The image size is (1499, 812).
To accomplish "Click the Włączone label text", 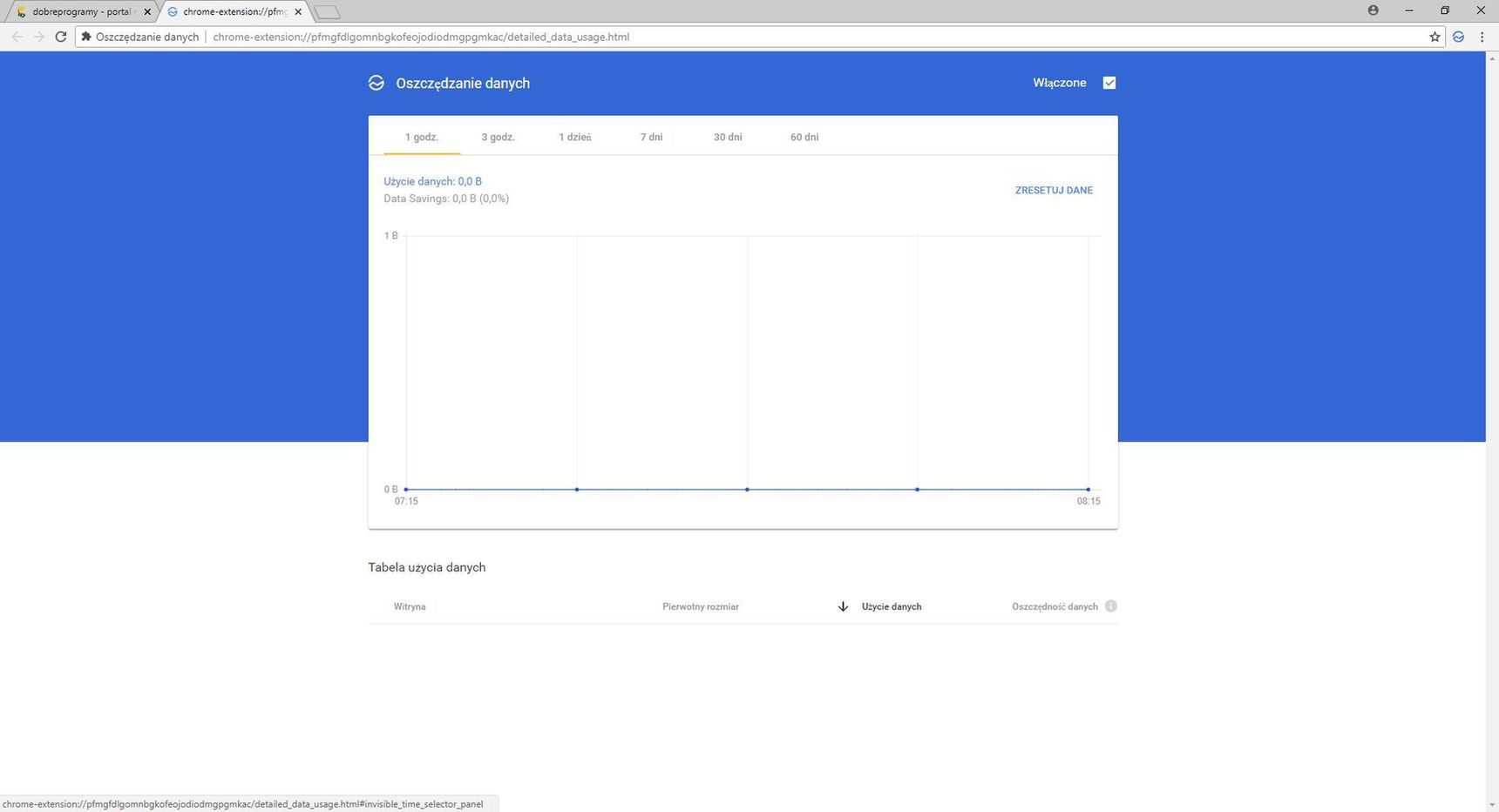I will [x=1060, y=83].
